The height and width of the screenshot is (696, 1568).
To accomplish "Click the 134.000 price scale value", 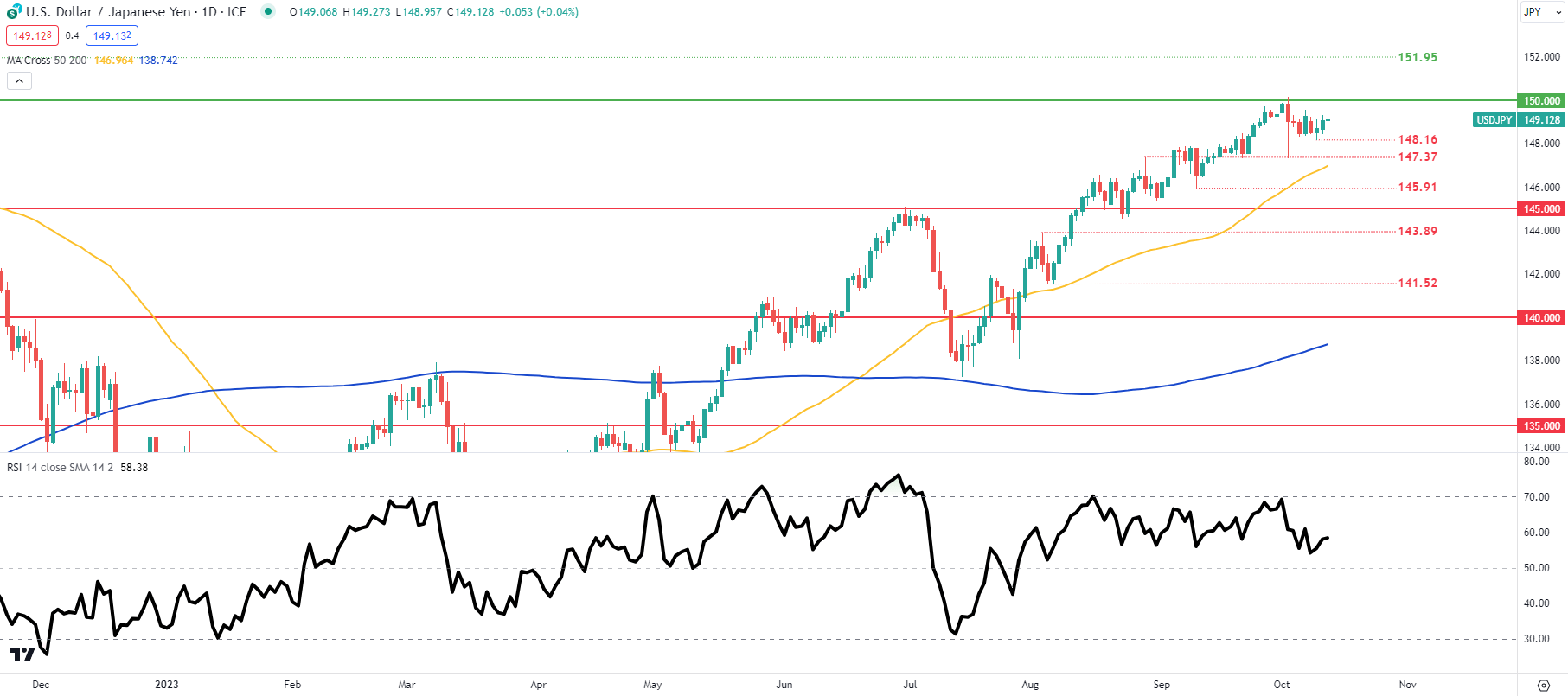I will (1542, 448).
